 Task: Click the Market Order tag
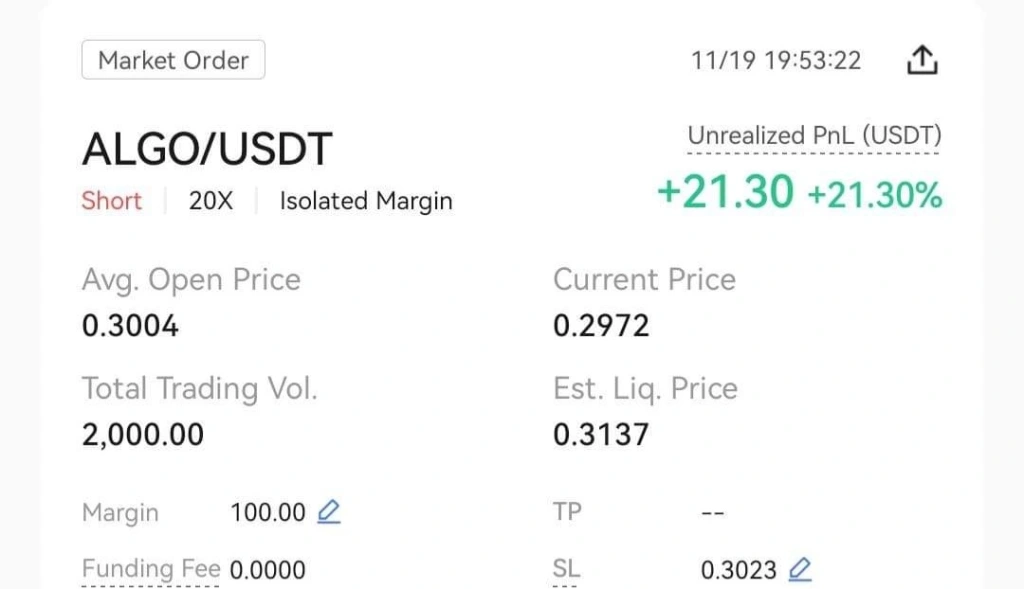173,60
